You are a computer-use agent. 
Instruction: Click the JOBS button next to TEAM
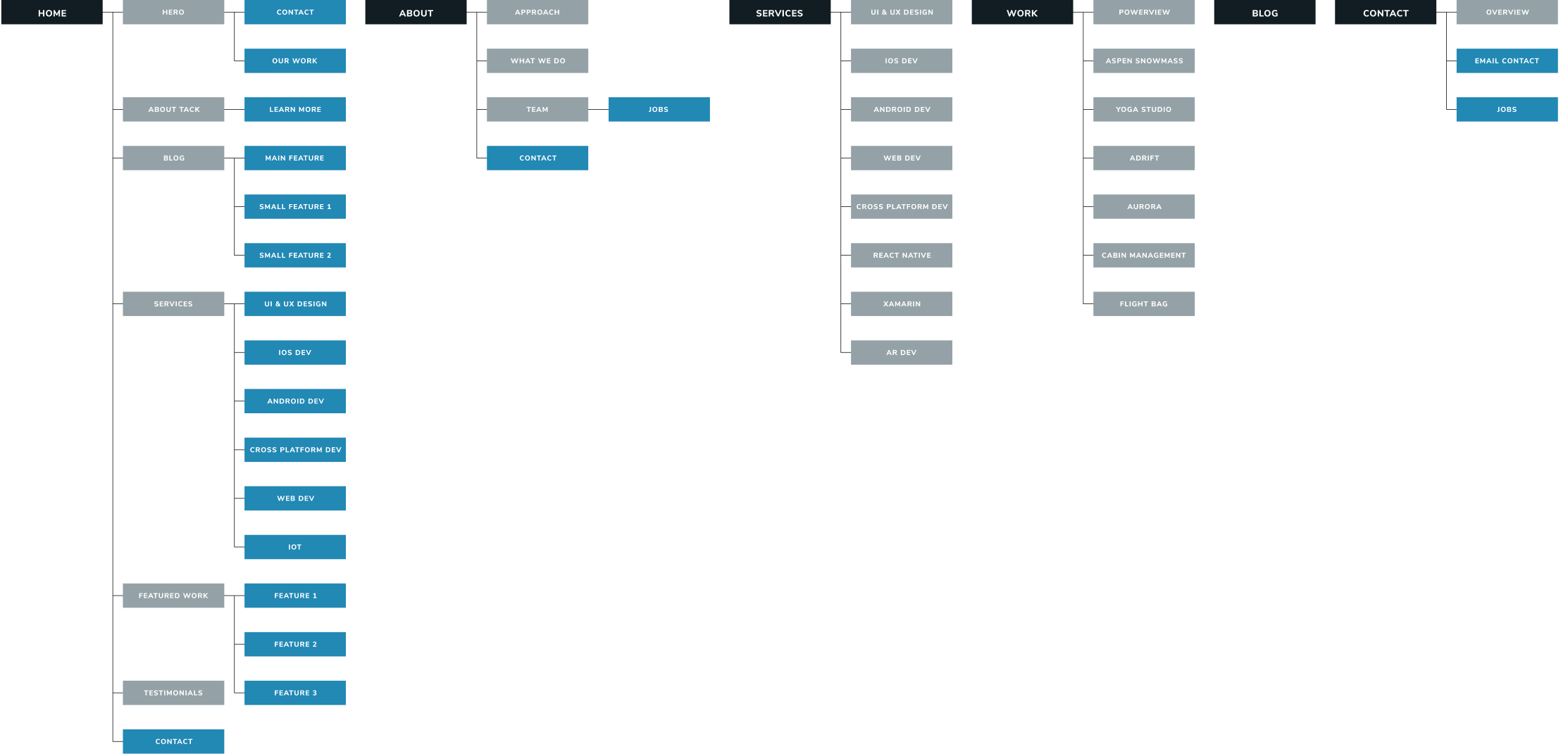659,109
